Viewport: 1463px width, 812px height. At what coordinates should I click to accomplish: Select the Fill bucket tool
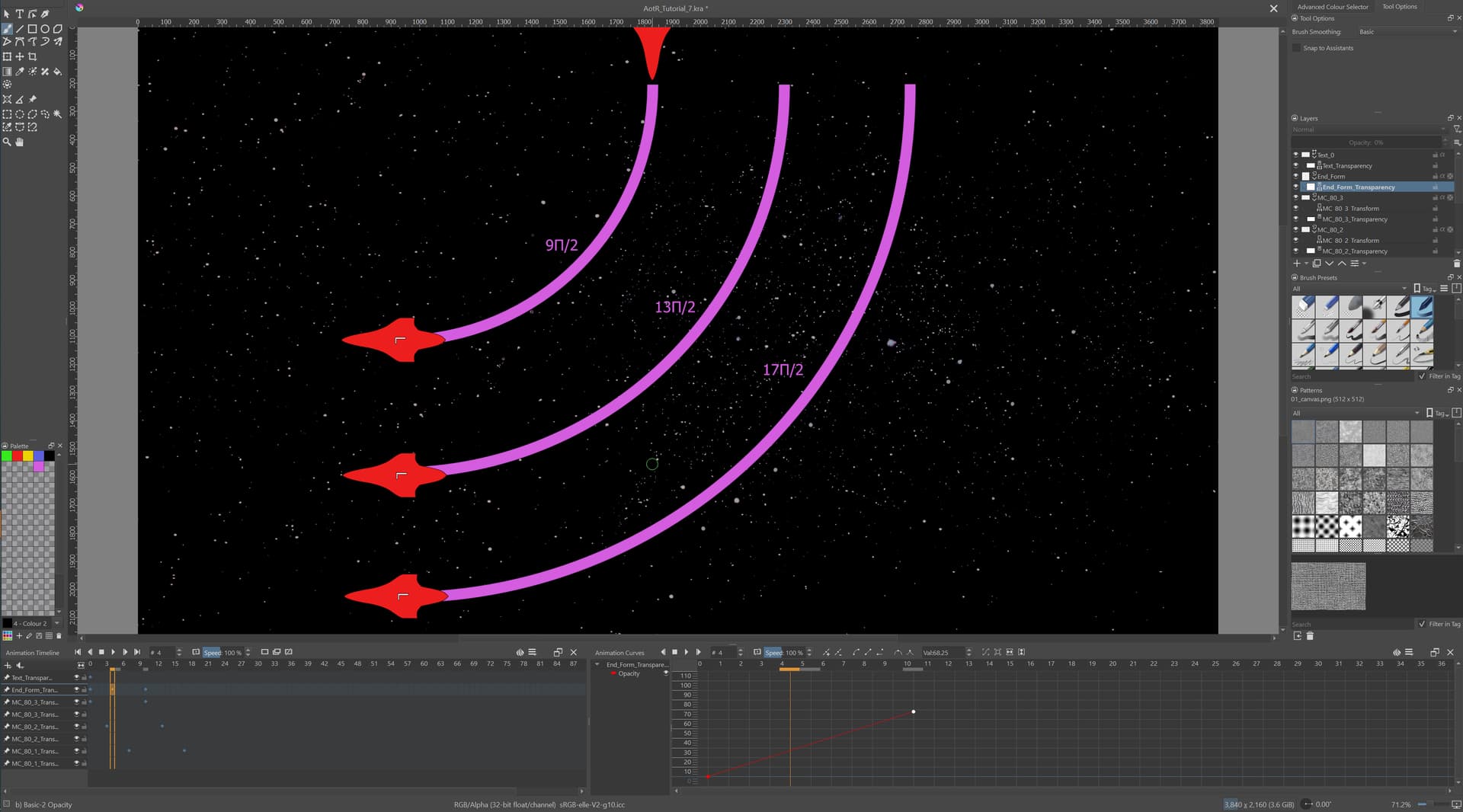(57, 72)
